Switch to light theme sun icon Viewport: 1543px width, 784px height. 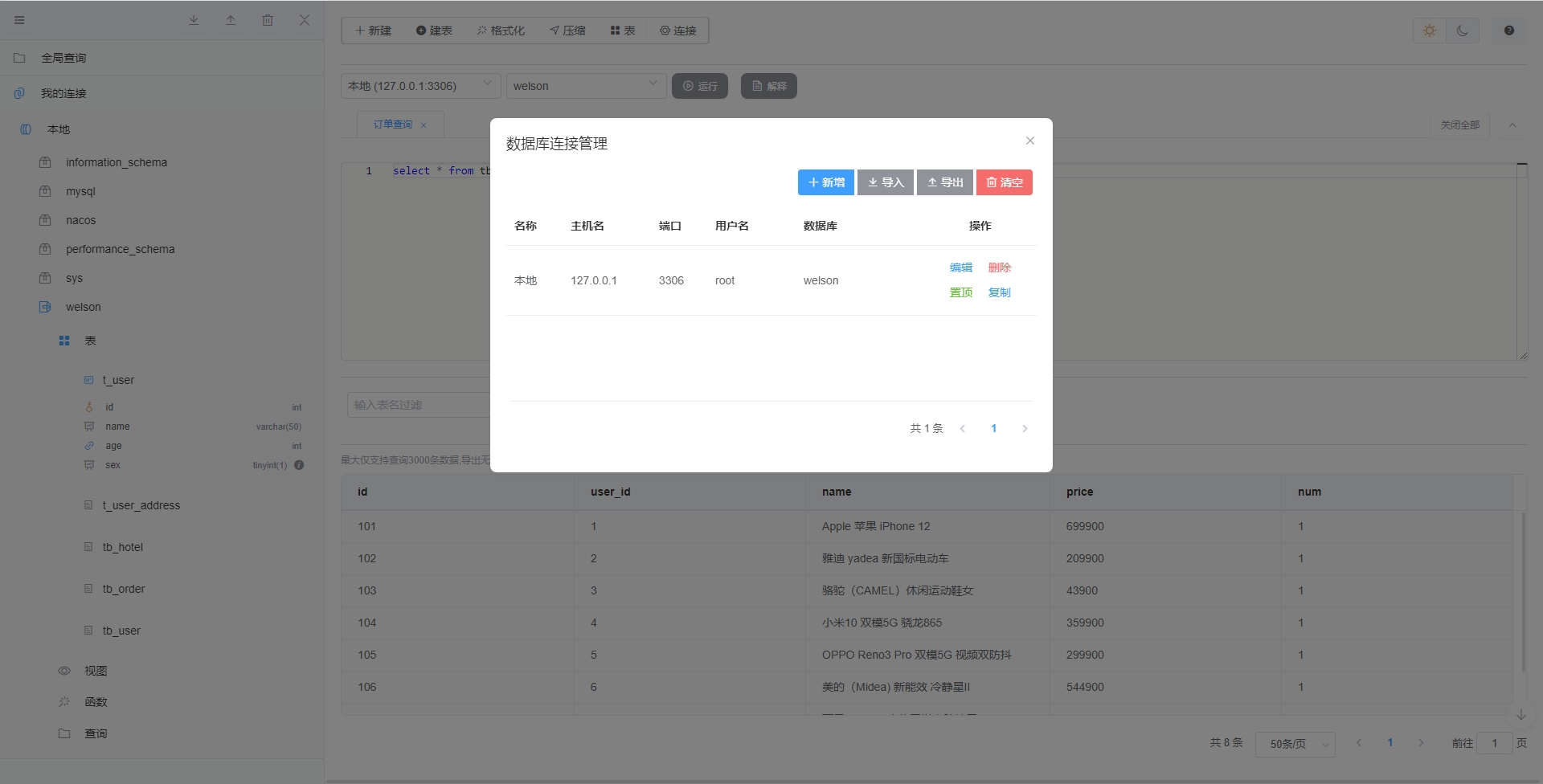click(x=1430, y=31)
